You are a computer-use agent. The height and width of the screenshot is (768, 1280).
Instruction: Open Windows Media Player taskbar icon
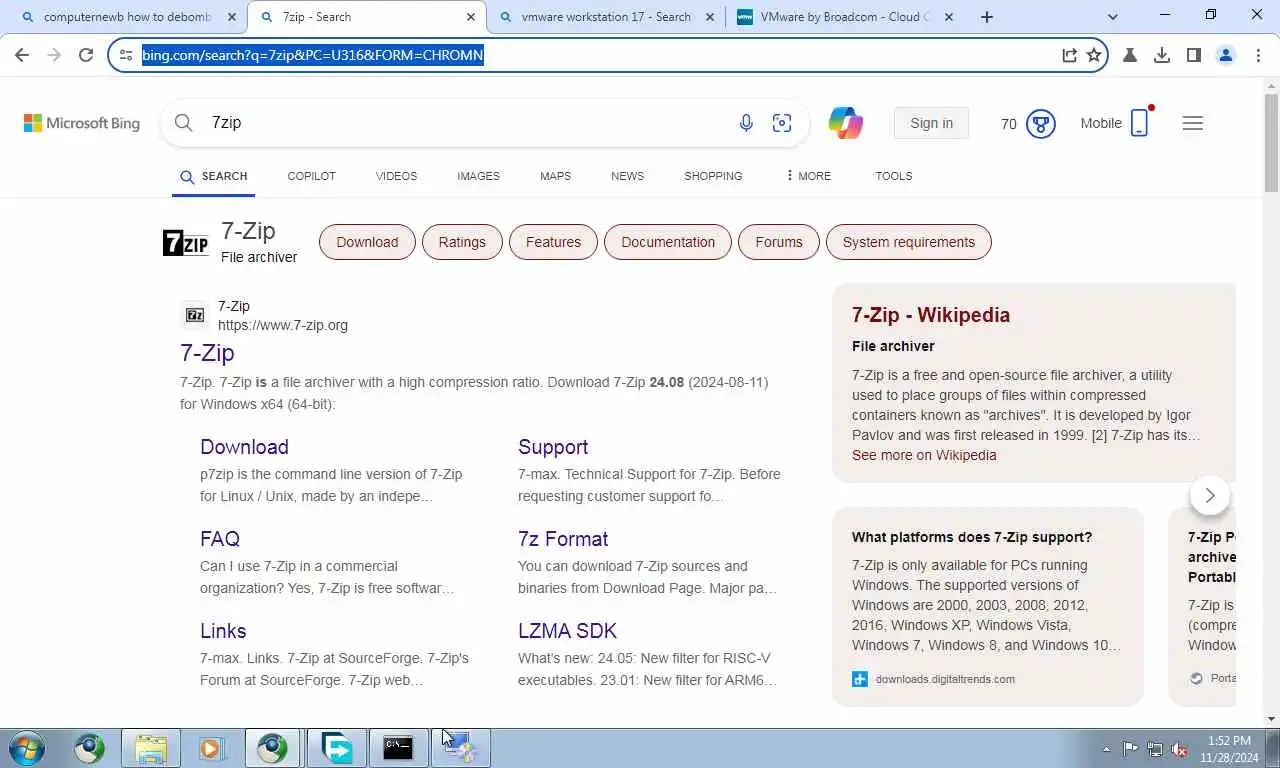click(x=211, y=748)
